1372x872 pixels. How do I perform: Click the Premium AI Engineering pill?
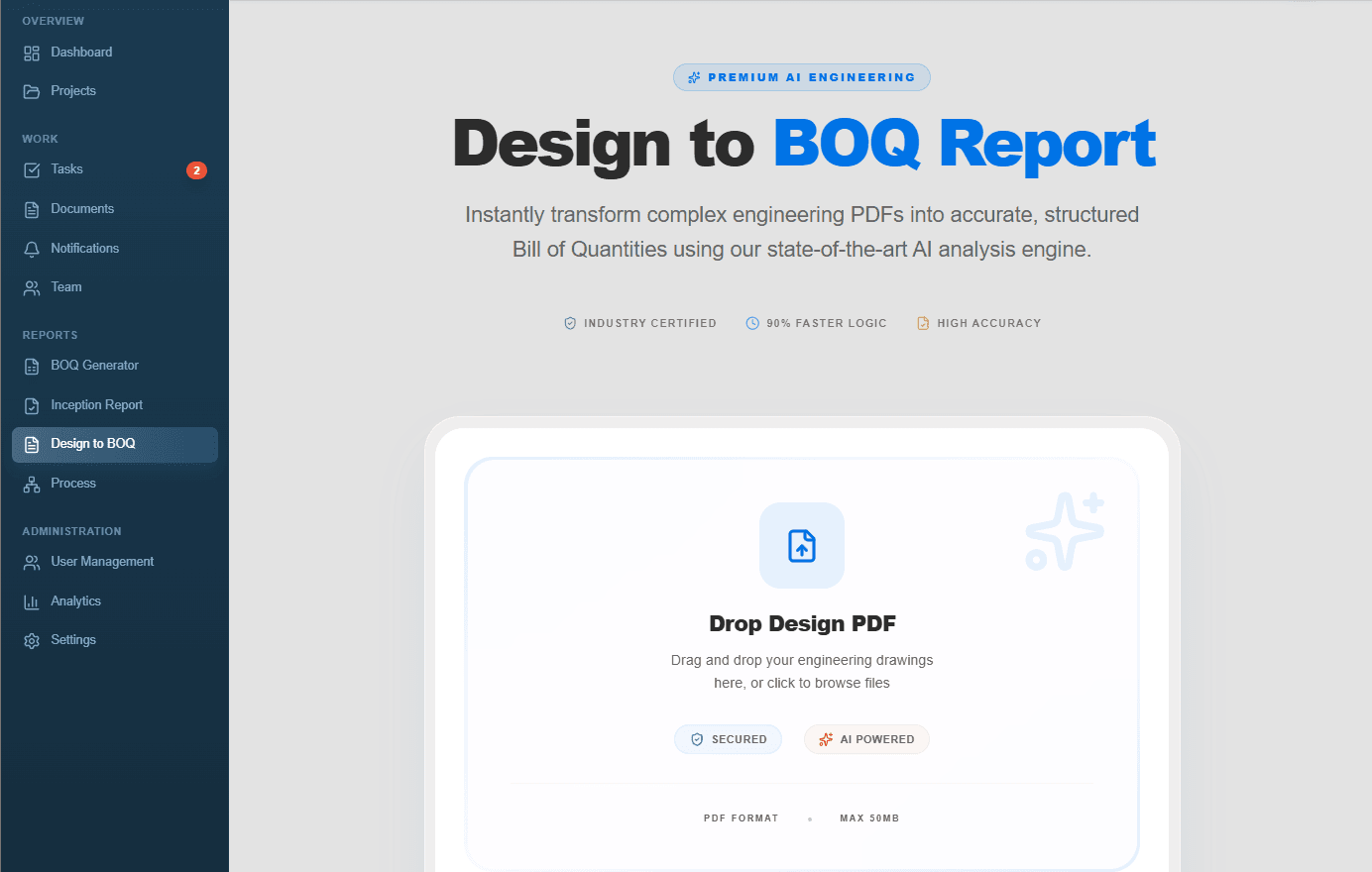click(801, 77)
